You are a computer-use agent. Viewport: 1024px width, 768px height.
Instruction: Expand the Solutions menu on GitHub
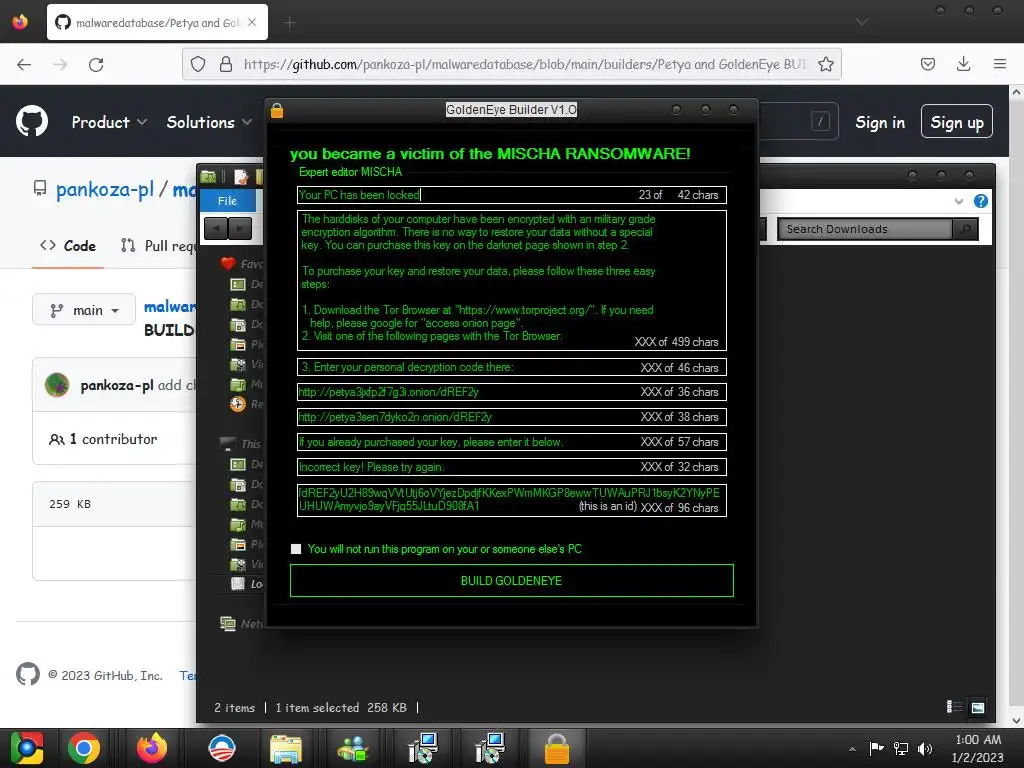point(209,122)
